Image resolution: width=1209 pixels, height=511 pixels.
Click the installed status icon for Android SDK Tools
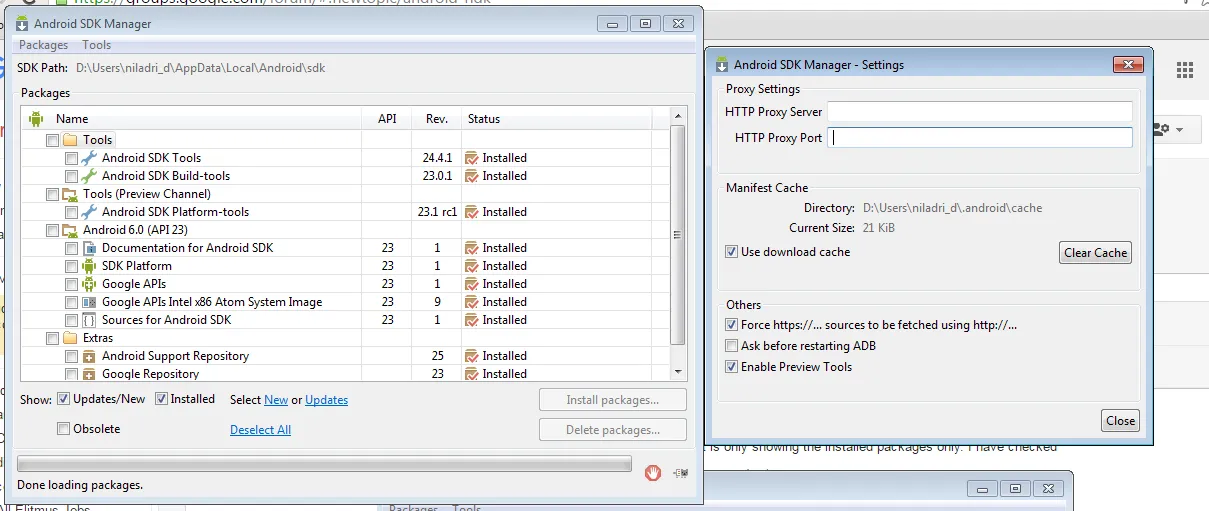pyautogui.click(x=472, y=158)
